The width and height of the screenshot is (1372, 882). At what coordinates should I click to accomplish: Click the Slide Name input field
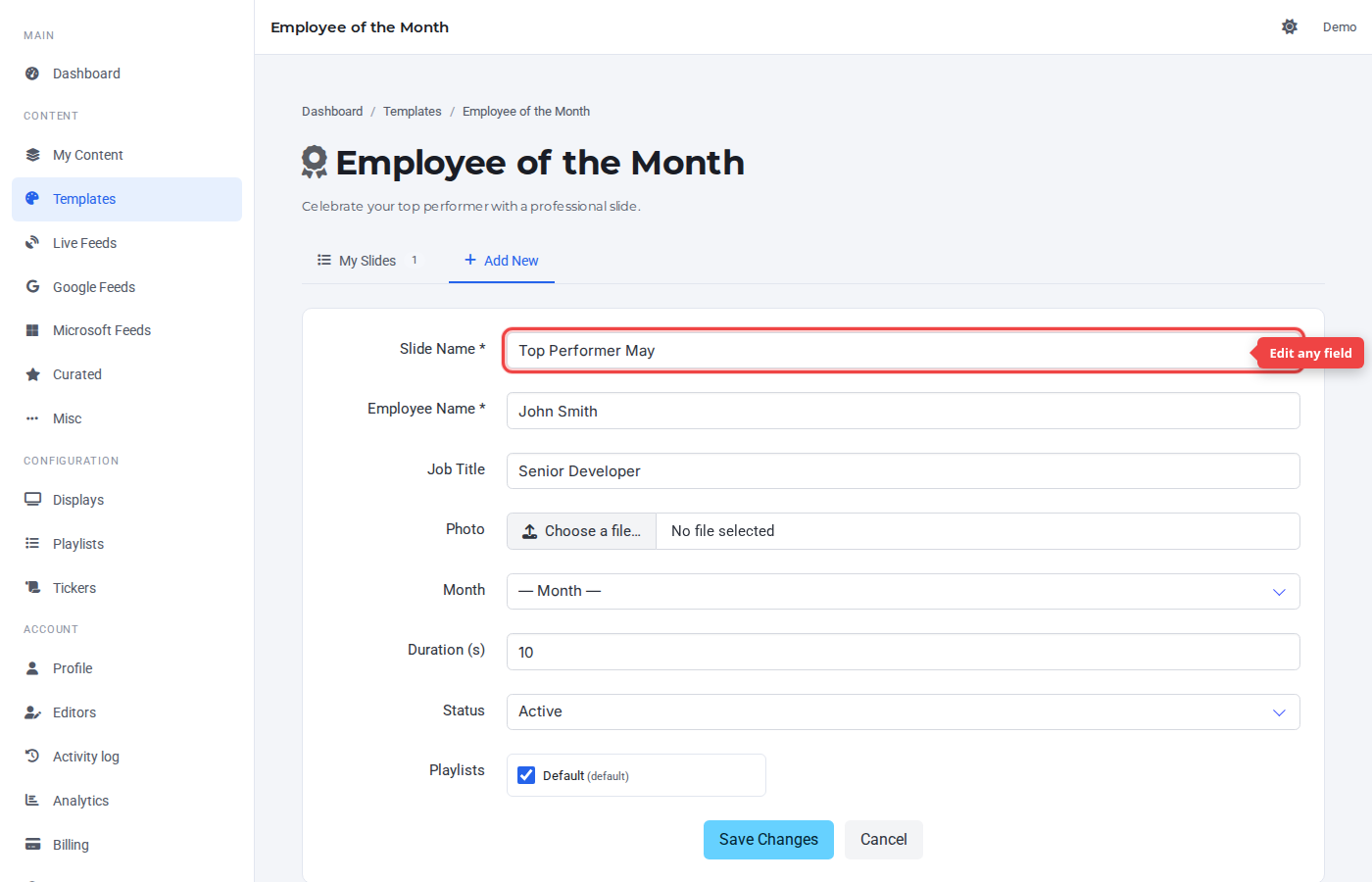point(903,351)
